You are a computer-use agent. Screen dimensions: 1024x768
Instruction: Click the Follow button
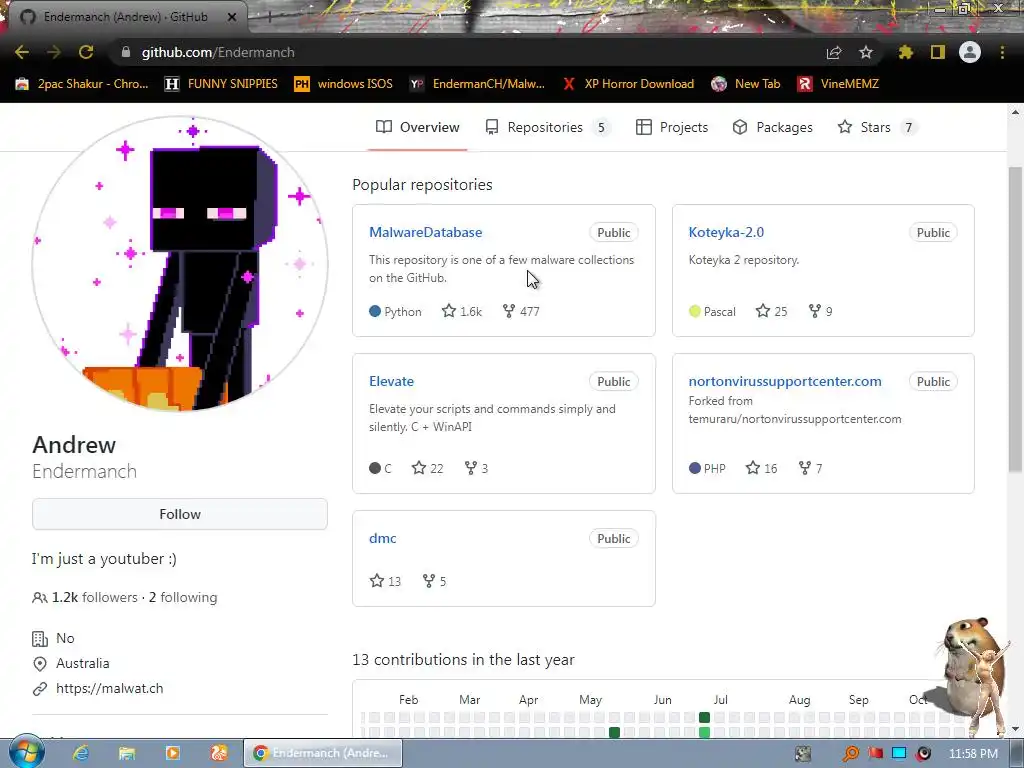[180, 514]
